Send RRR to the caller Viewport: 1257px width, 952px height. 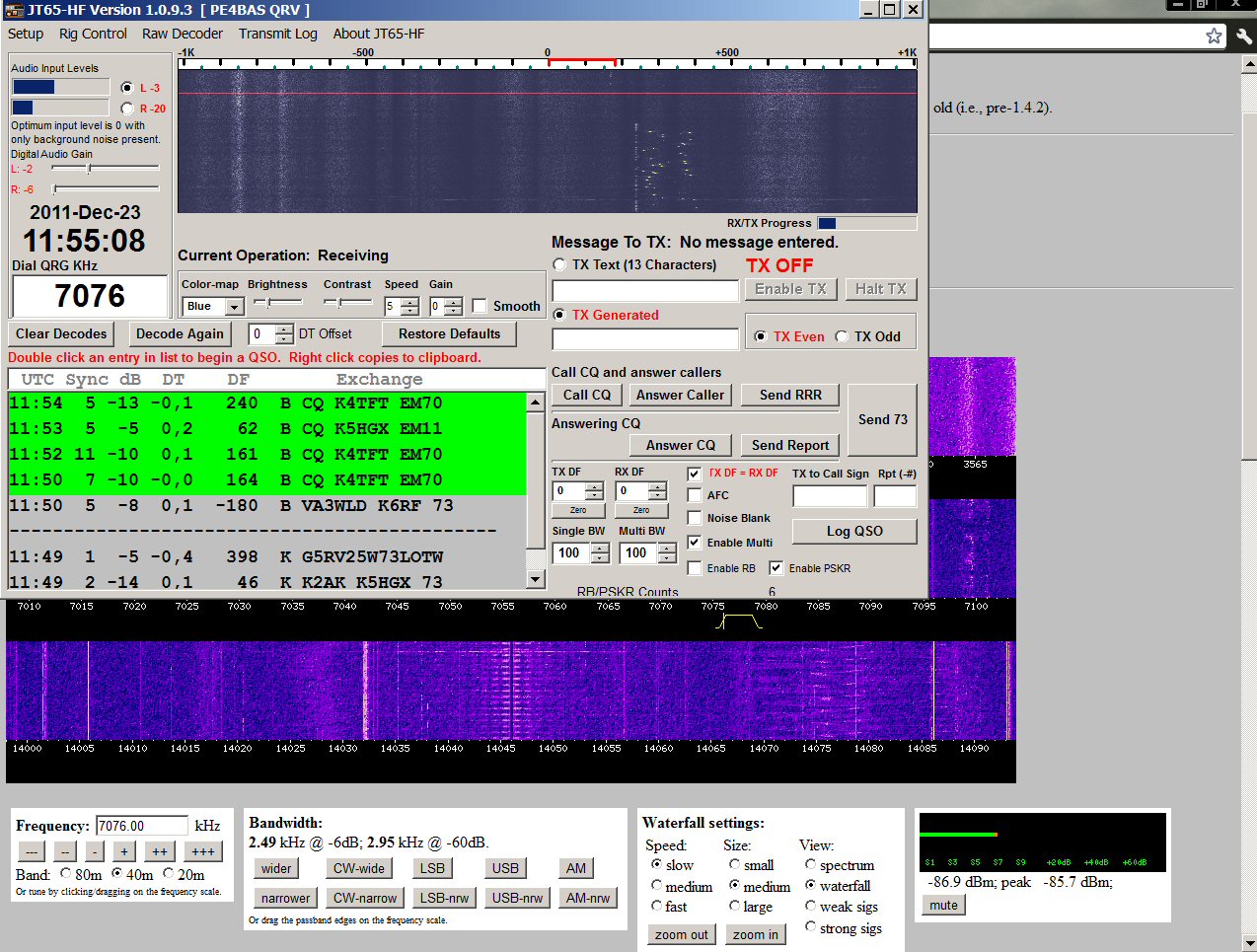[x=789, y=395]
